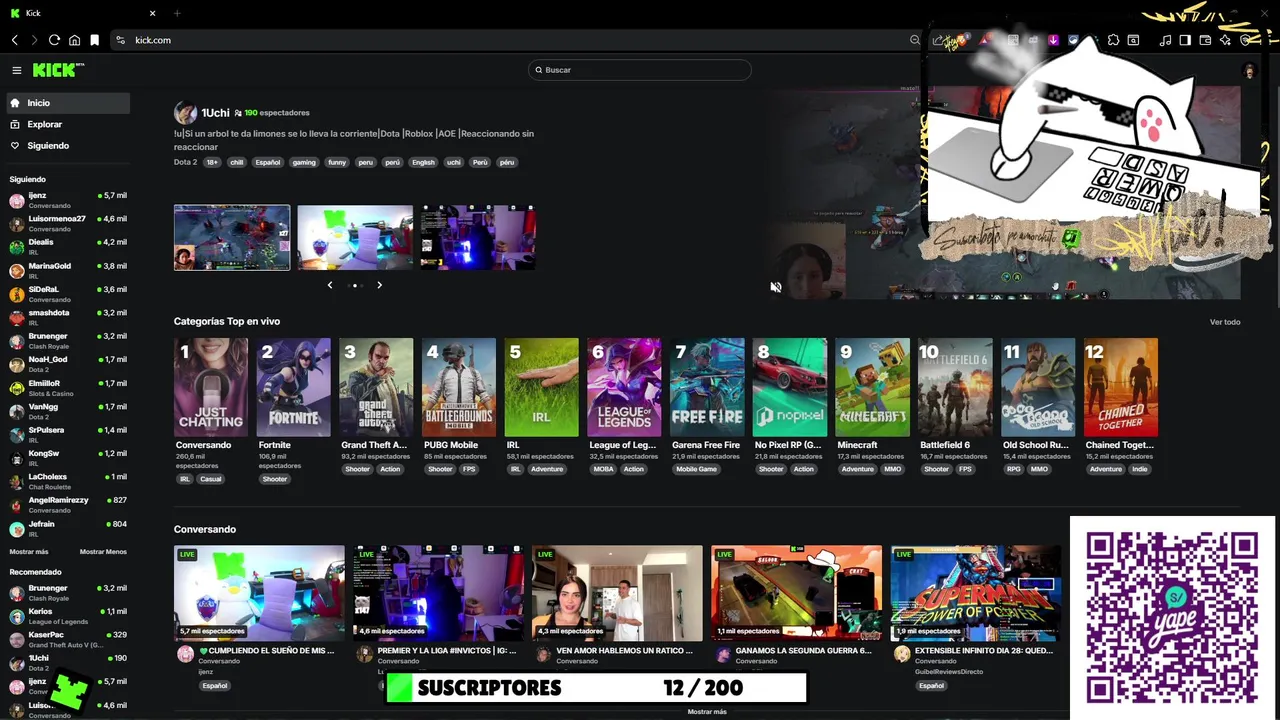Viewport: 1280px width, 720px height.
Task: Click the Mobile Game tag under Free Fire
Action: click(696, 469)
